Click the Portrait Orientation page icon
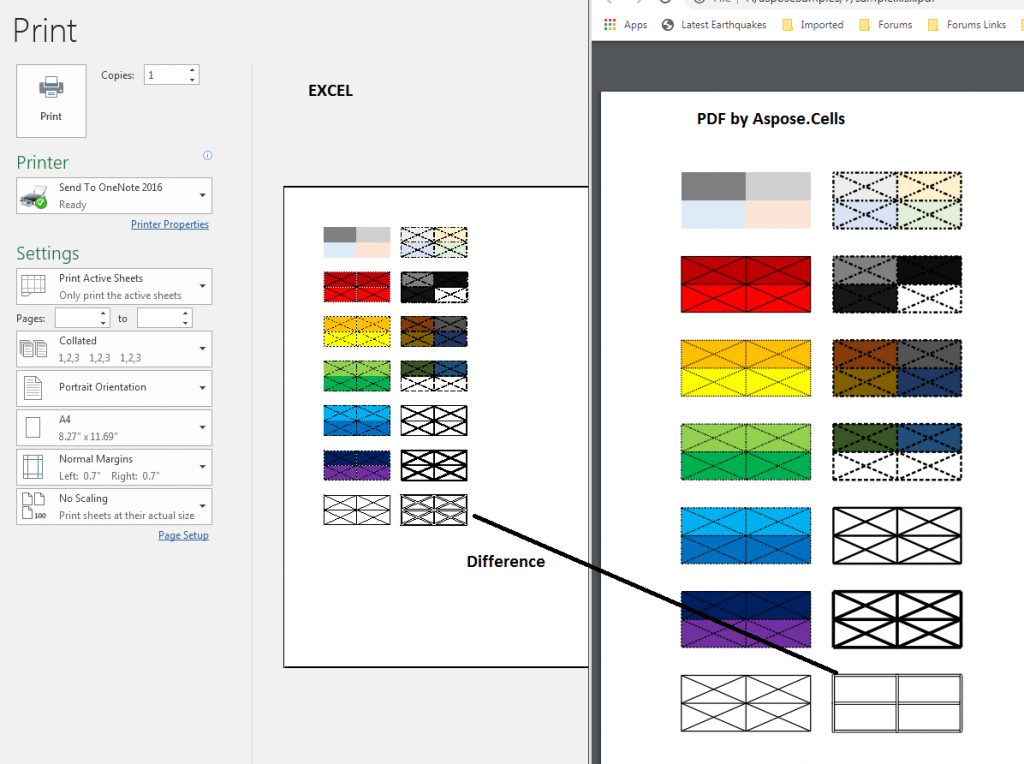 pos(33,388)
